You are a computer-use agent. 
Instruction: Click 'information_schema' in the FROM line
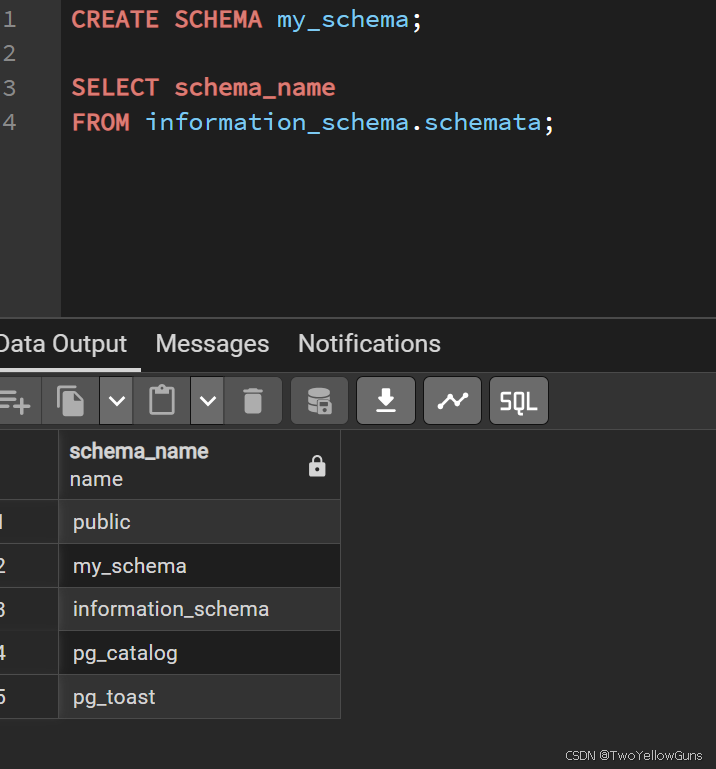277,122
